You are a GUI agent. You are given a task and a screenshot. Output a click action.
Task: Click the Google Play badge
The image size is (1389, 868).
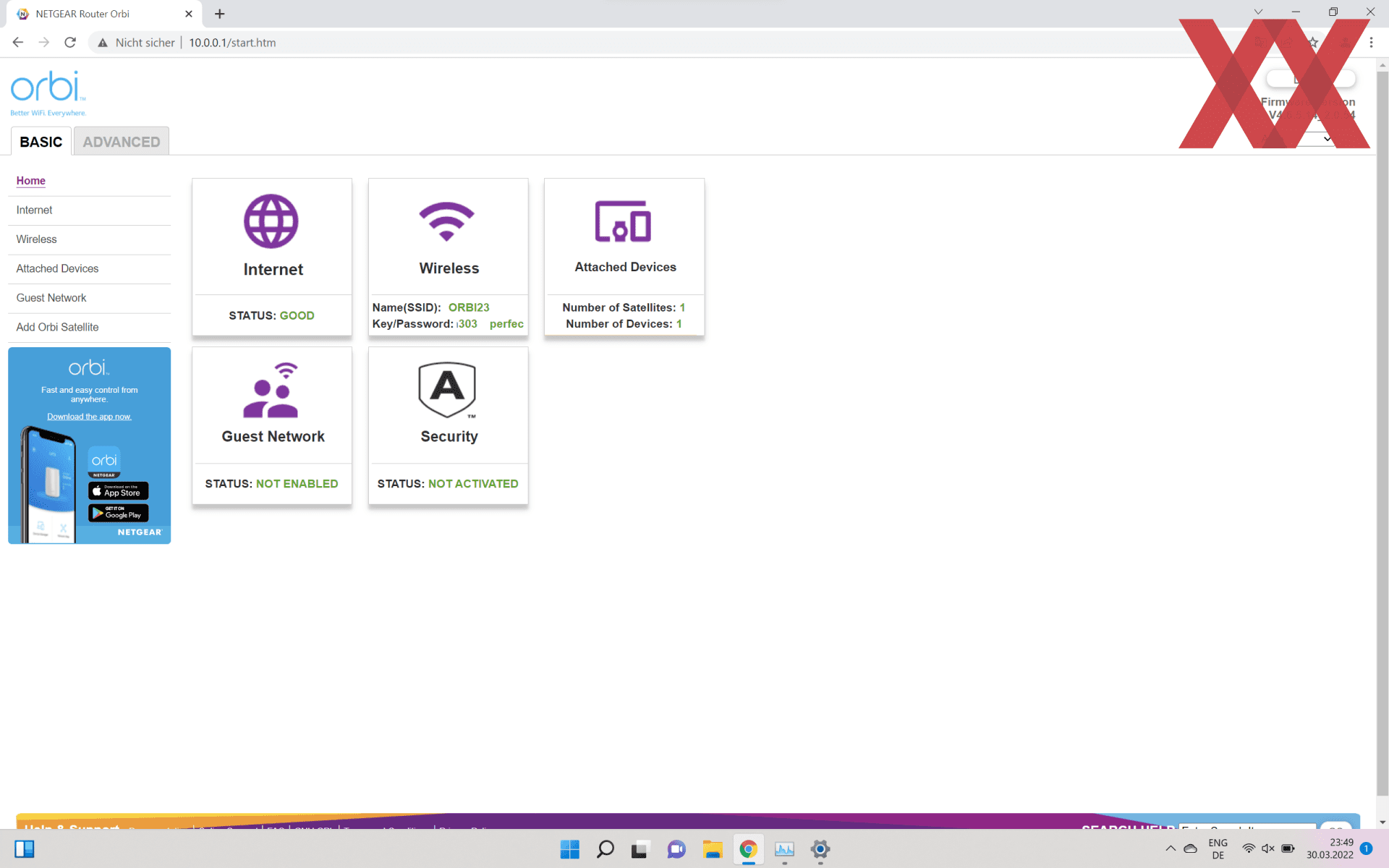[x=119, y=513]
